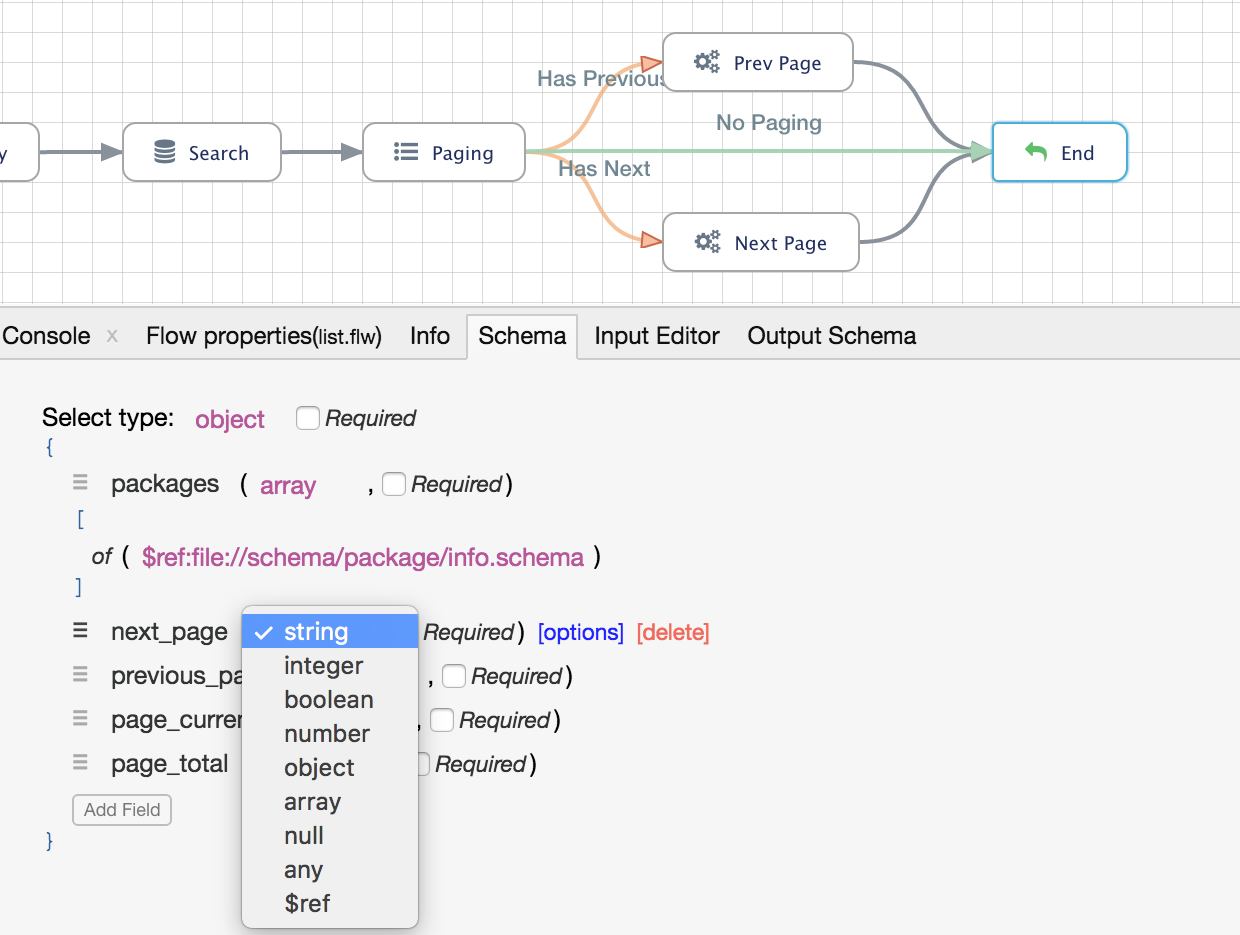This screenshot has width=1240, height=935.
Task: Open [options] link for next_page
Action: click(x=581, y=632)
